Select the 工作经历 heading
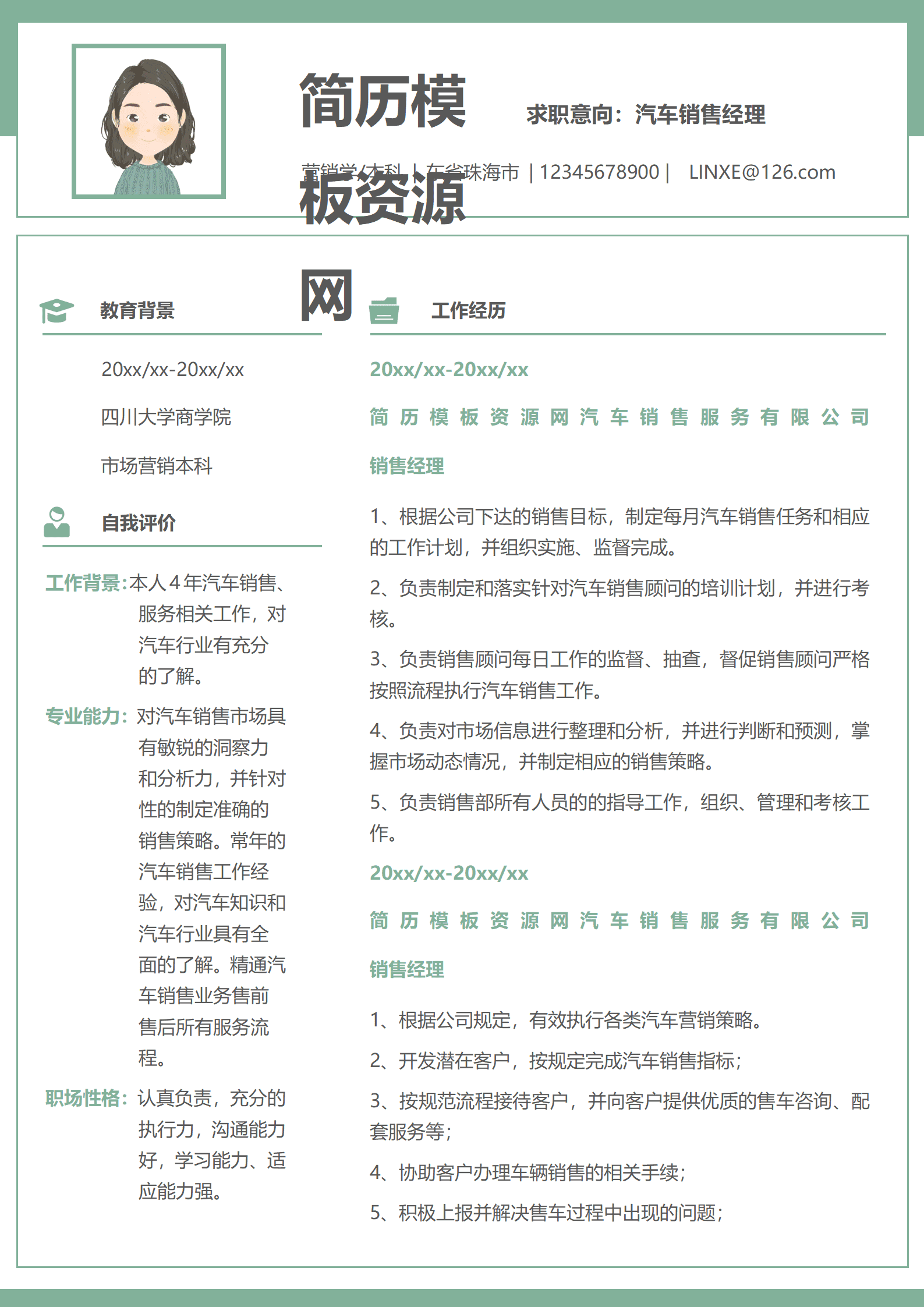924x1307 pixels. point(469,310)
